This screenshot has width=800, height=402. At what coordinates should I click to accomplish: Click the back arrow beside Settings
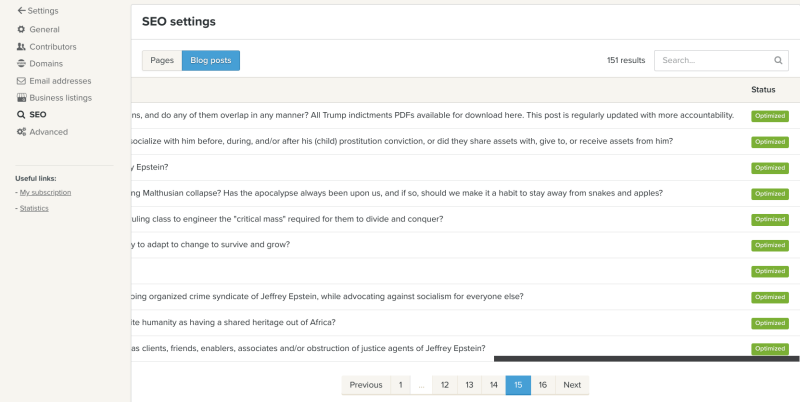(21, 11)
